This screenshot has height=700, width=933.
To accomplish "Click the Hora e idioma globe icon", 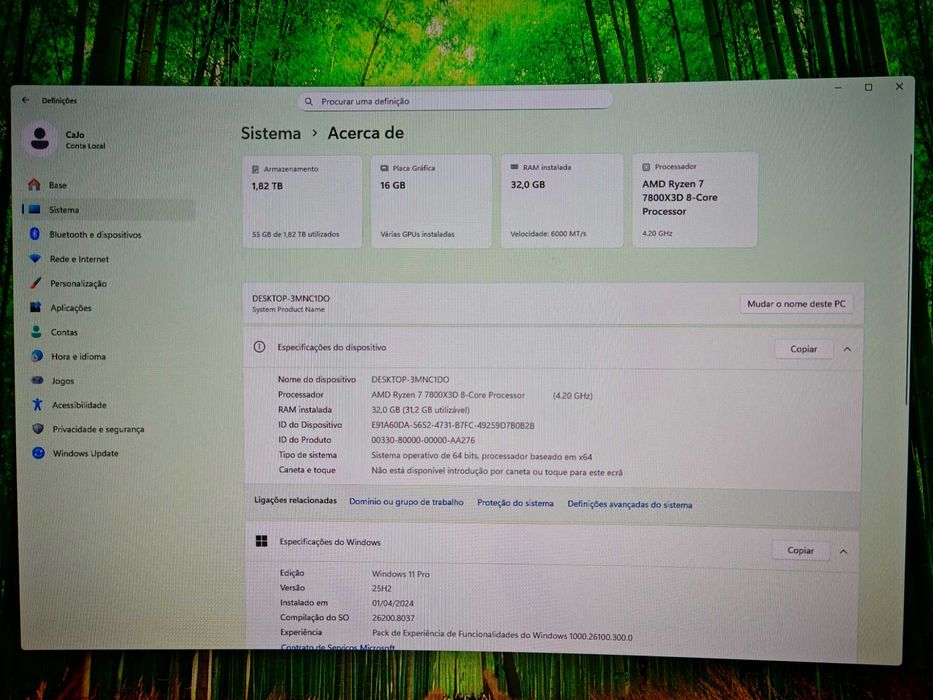I will coord(37,356).
